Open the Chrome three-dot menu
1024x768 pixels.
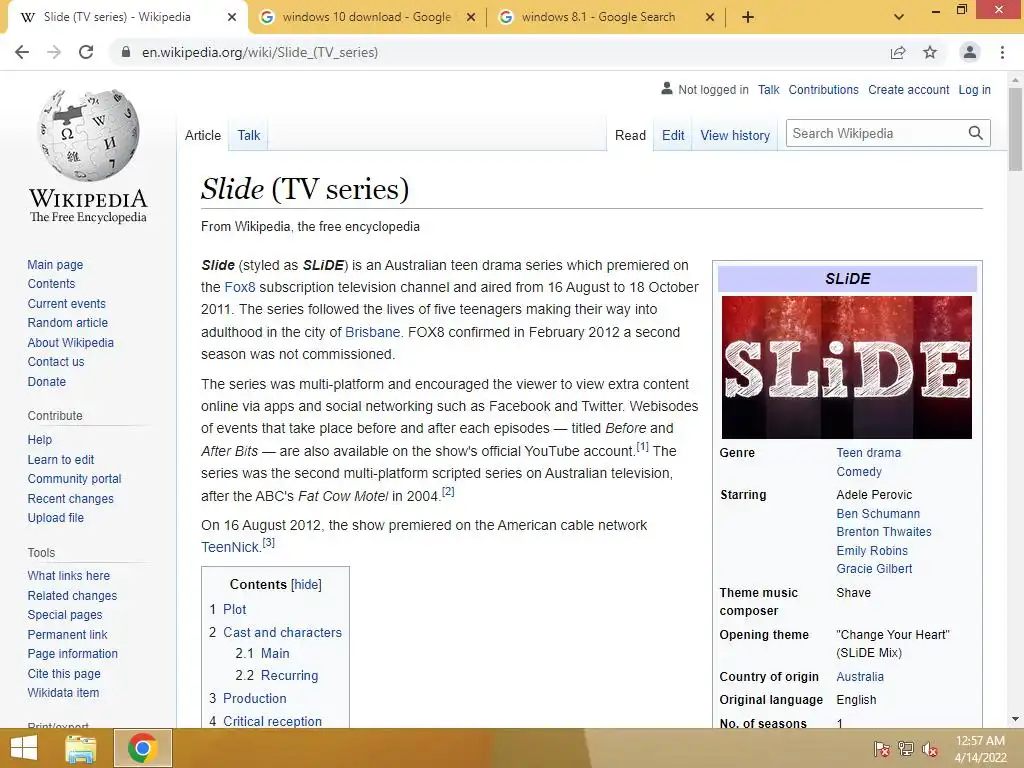click(x=1002, y=52)
